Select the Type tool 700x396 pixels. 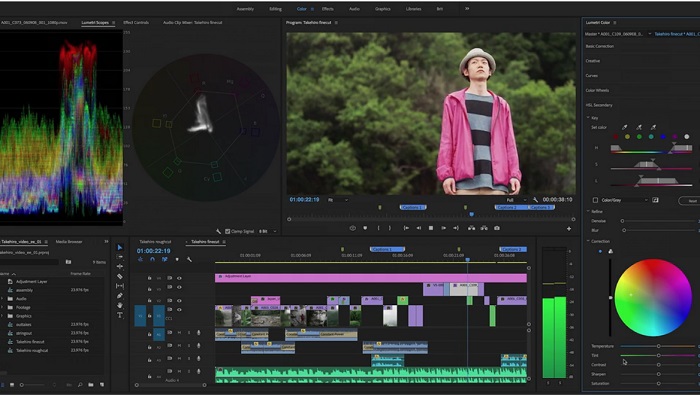(120, 315)
